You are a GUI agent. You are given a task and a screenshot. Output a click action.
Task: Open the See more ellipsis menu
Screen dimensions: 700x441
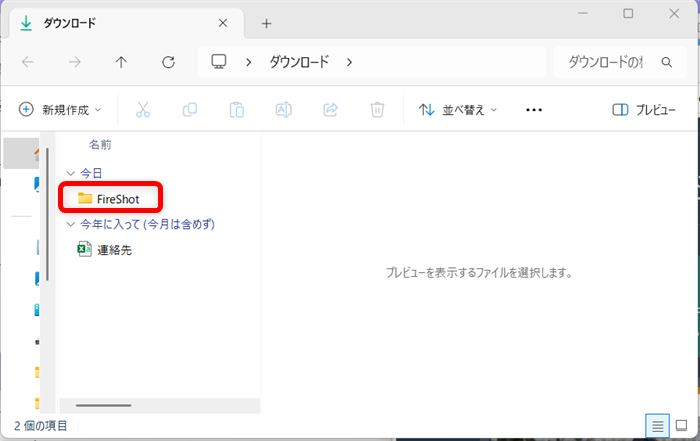534,110
